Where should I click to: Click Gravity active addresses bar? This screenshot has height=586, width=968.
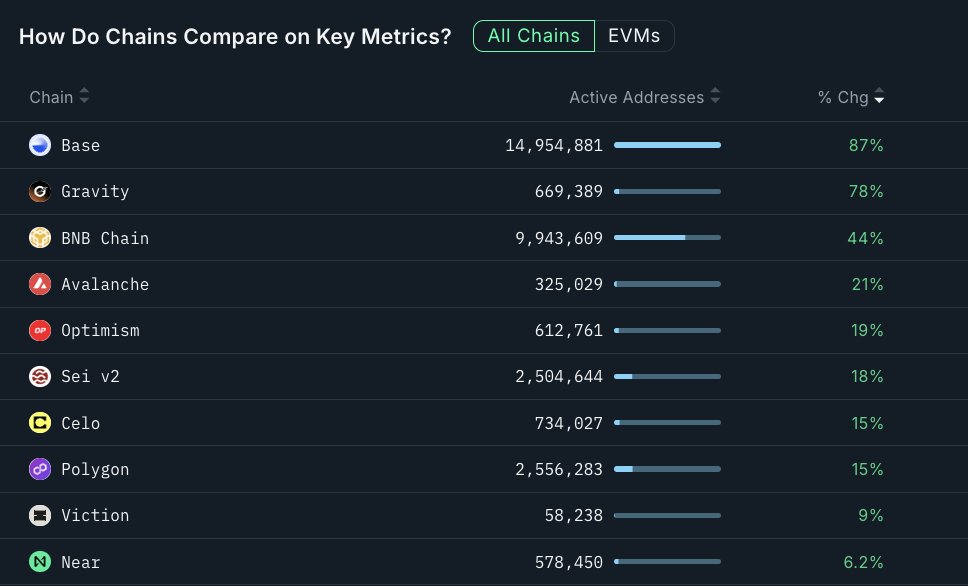tap(667, 191)
